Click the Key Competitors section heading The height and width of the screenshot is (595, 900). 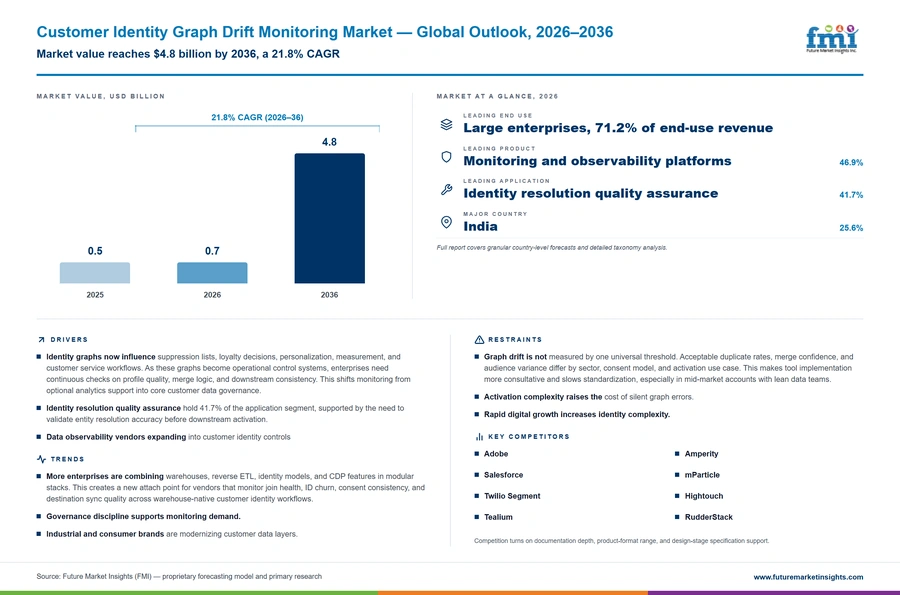coord(529,437)
